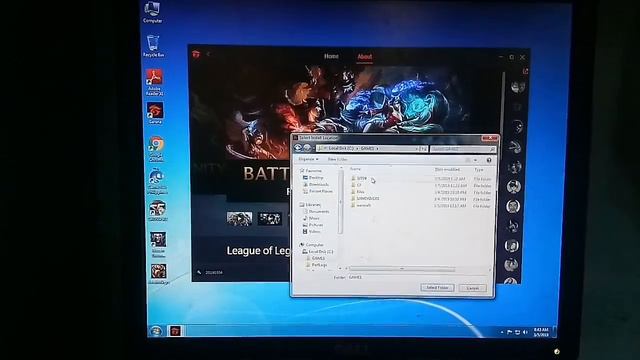Open the Organize dropdown menu
640x360 pixels.
tap(308, 159)
